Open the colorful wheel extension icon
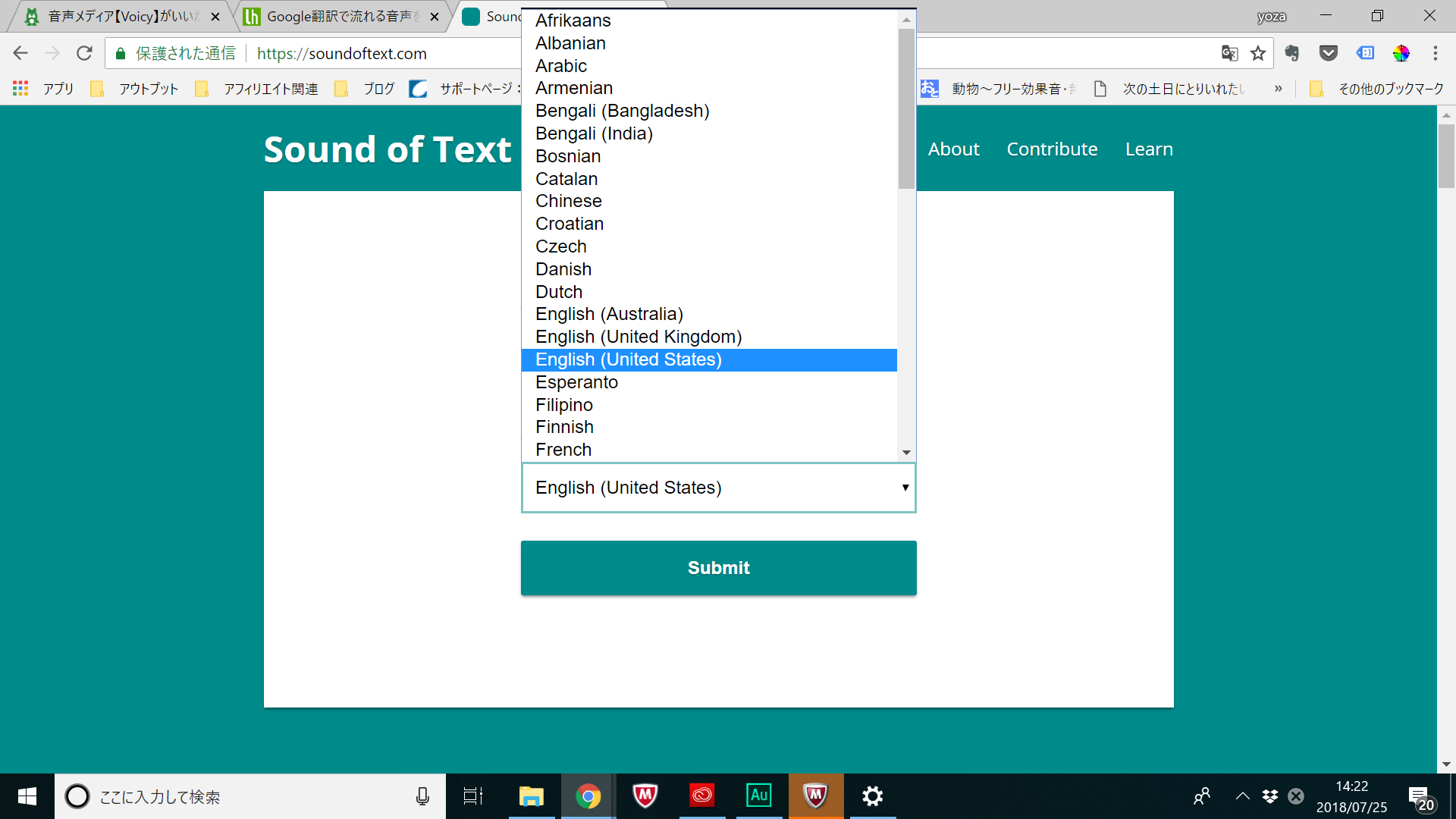The width and height of the screenshot is (1456, 819). (1401, 53)
